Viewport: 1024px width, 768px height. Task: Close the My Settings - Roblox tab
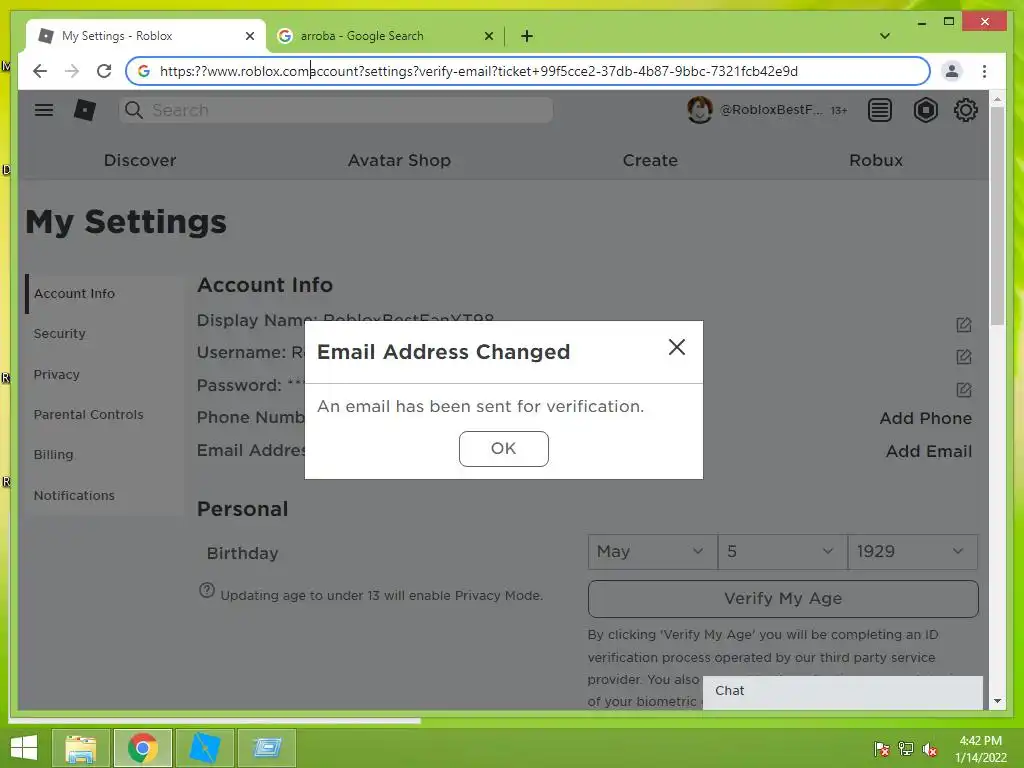tap(249, 36)
